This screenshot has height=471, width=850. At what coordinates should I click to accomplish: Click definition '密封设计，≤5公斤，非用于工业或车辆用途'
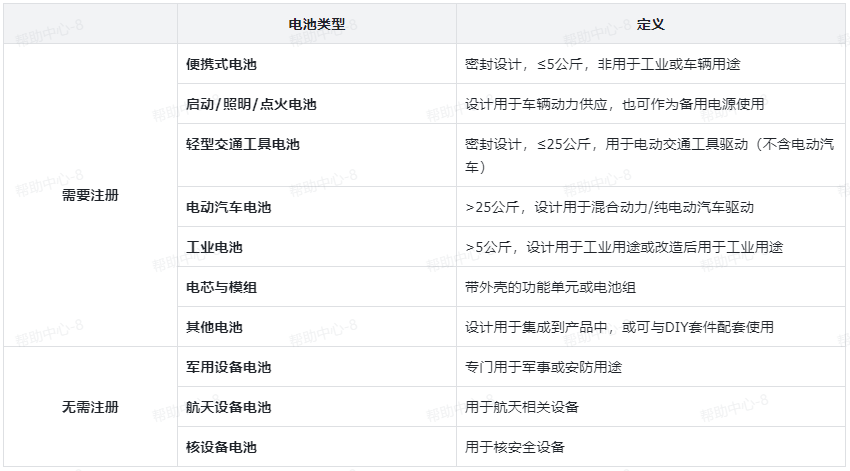(602, 64)
